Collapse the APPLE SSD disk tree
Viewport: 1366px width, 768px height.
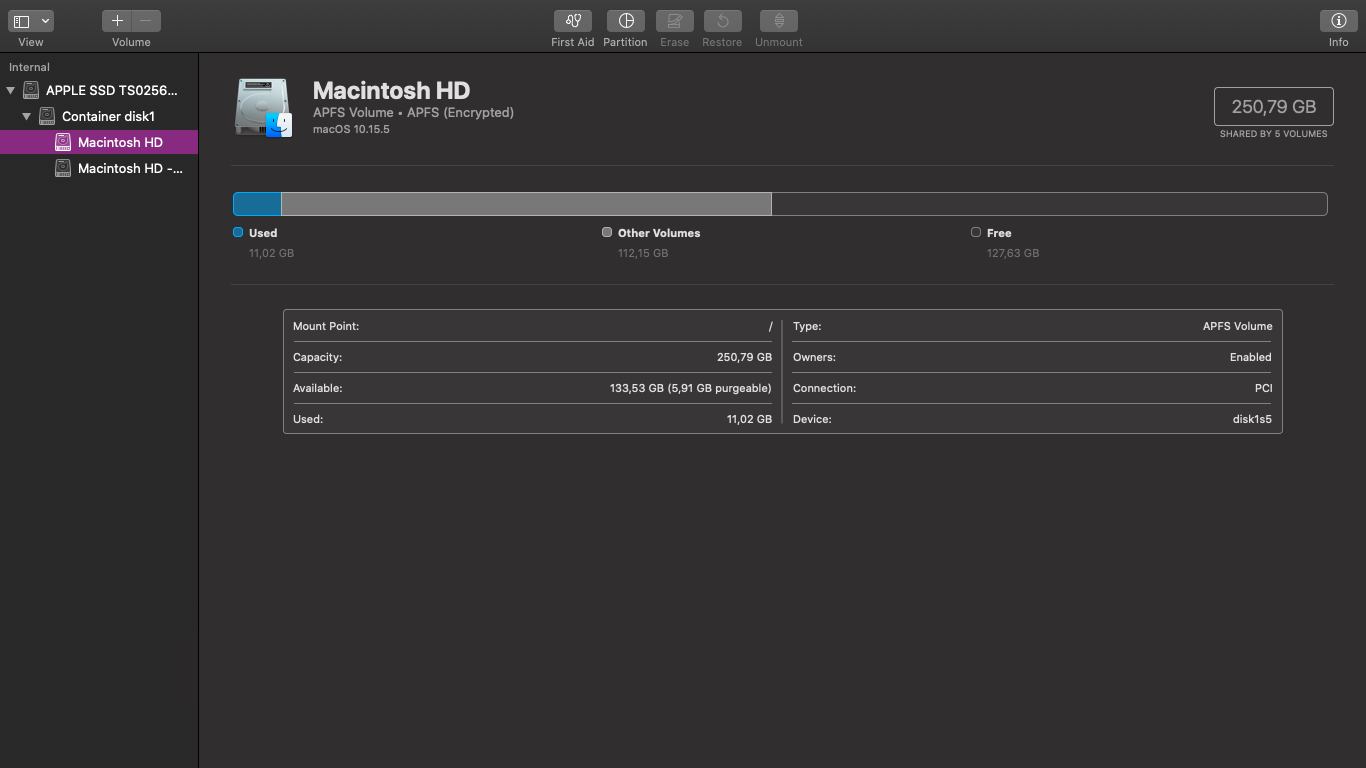click(11, 91)
